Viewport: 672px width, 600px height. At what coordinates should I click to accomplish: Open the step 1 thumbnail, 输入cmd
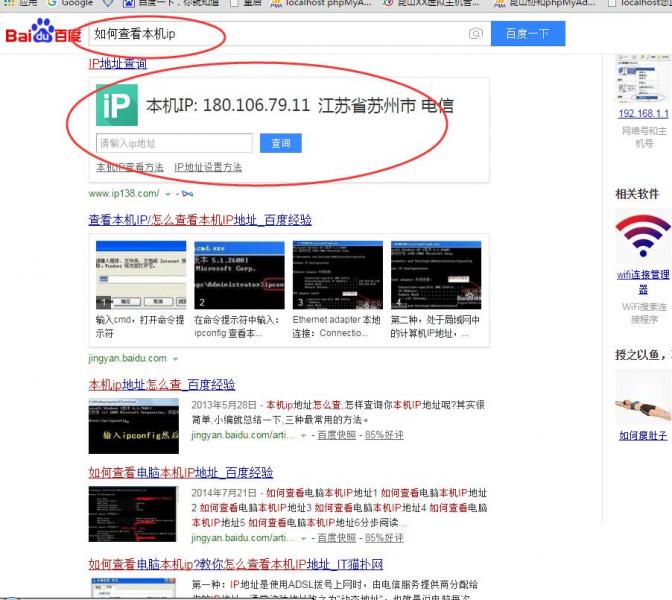(x=141, y=275)
